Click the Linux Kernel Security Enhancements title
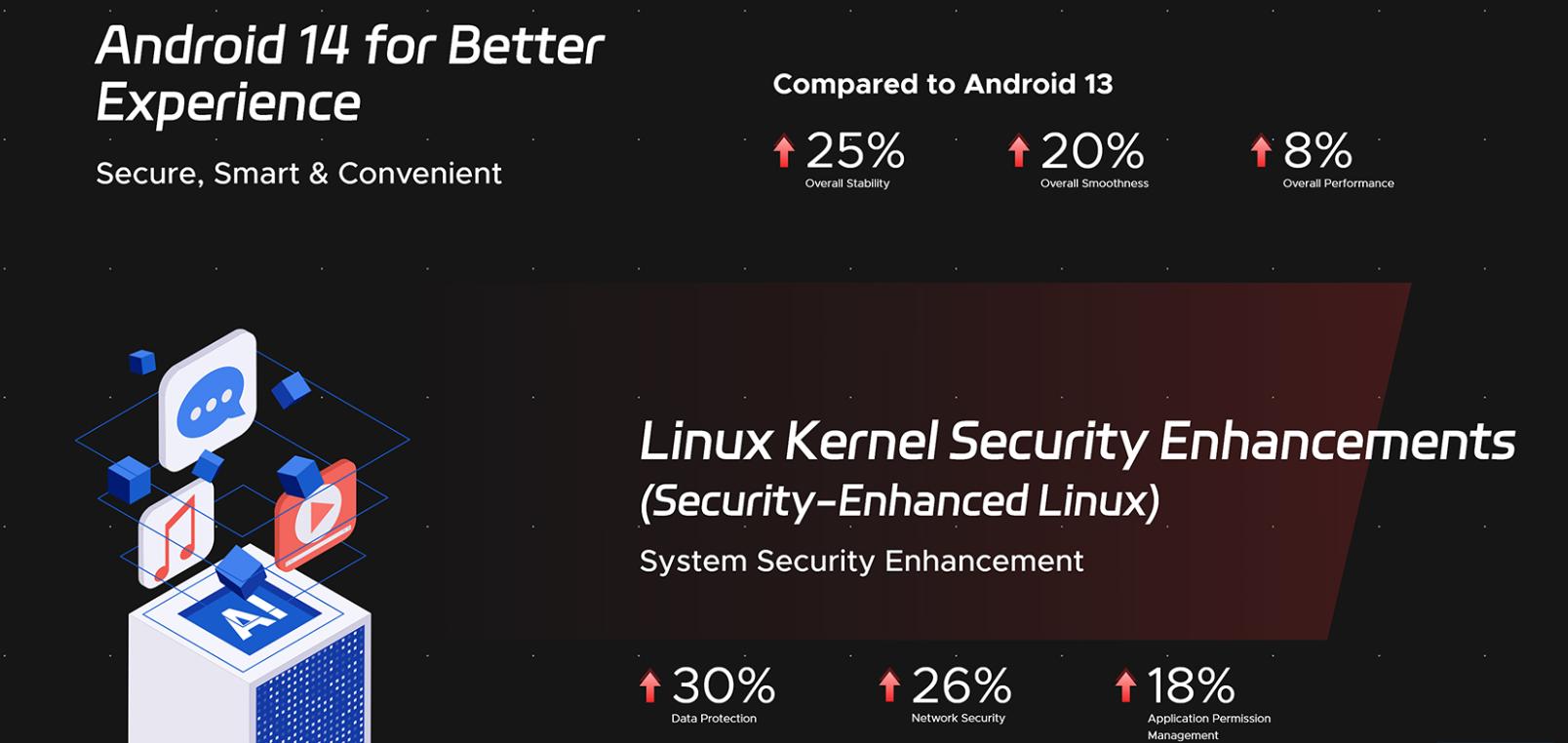The image size is (1568, 743). [1077, 442]
